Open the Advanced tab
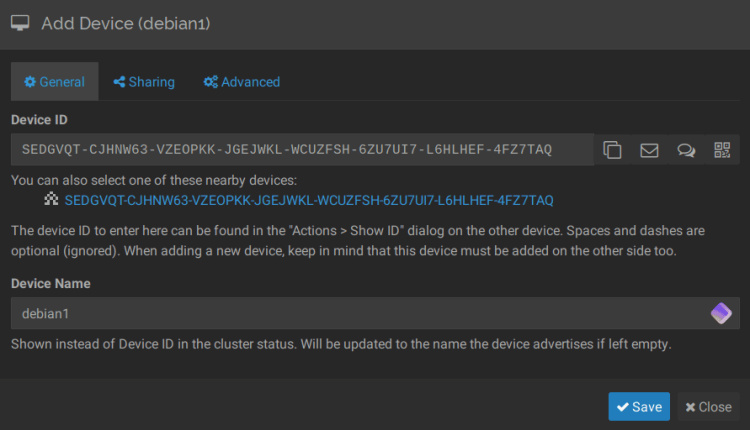This screenshot has height=430, width=750. click(x=241, y=82)
